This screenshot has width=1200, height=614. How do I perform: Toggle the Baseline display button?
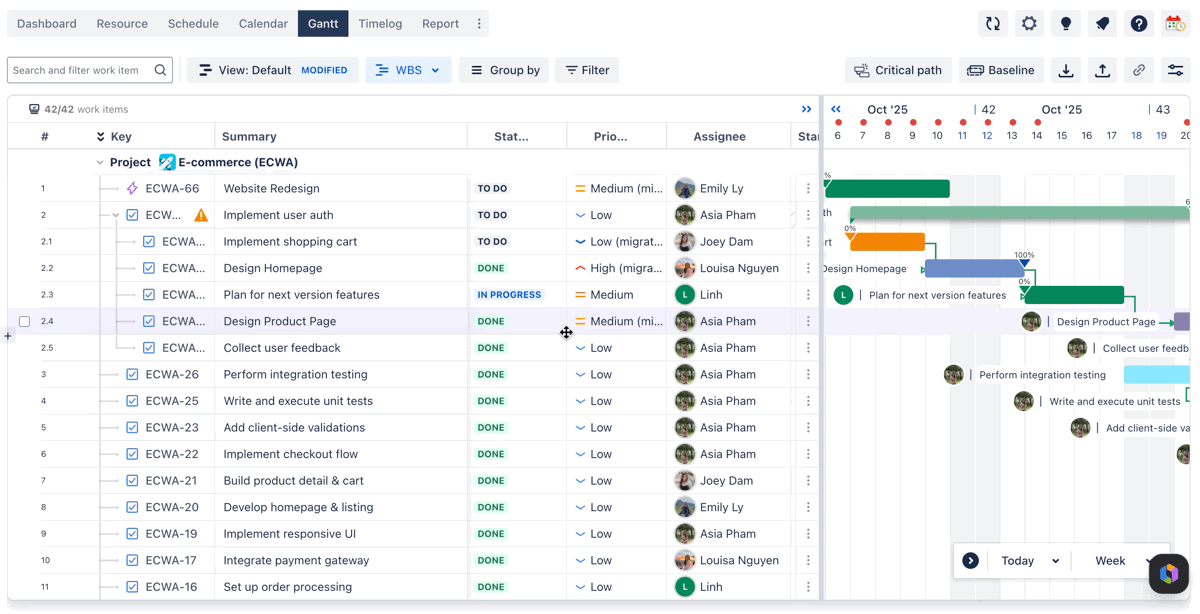pyautogui.click(x=1001, y=70)
